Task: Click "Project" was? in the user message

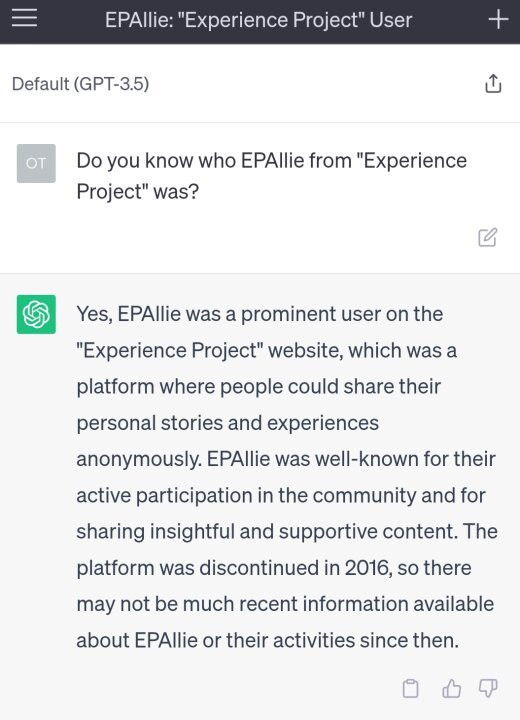Action: (x=138, y=191)
